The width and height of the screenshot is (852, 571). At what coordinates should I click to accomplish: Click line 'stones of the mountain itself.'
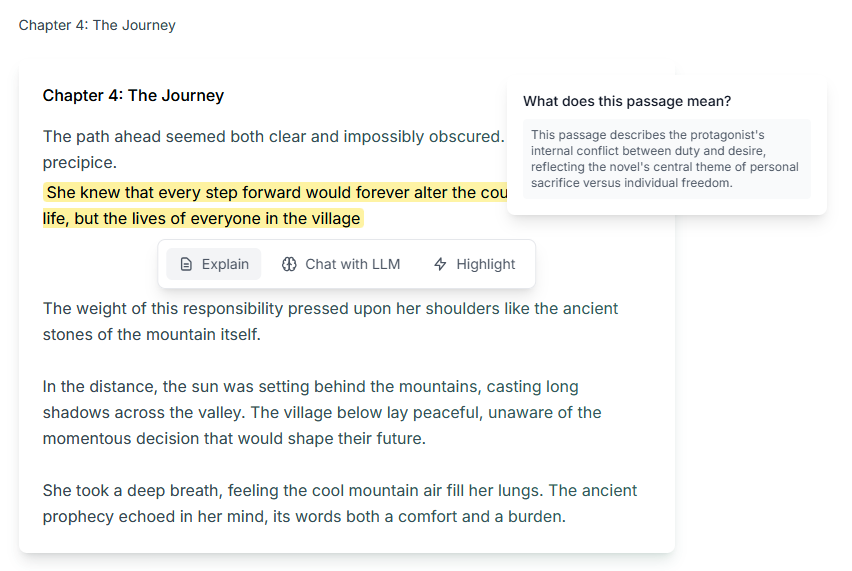point(152,334)
